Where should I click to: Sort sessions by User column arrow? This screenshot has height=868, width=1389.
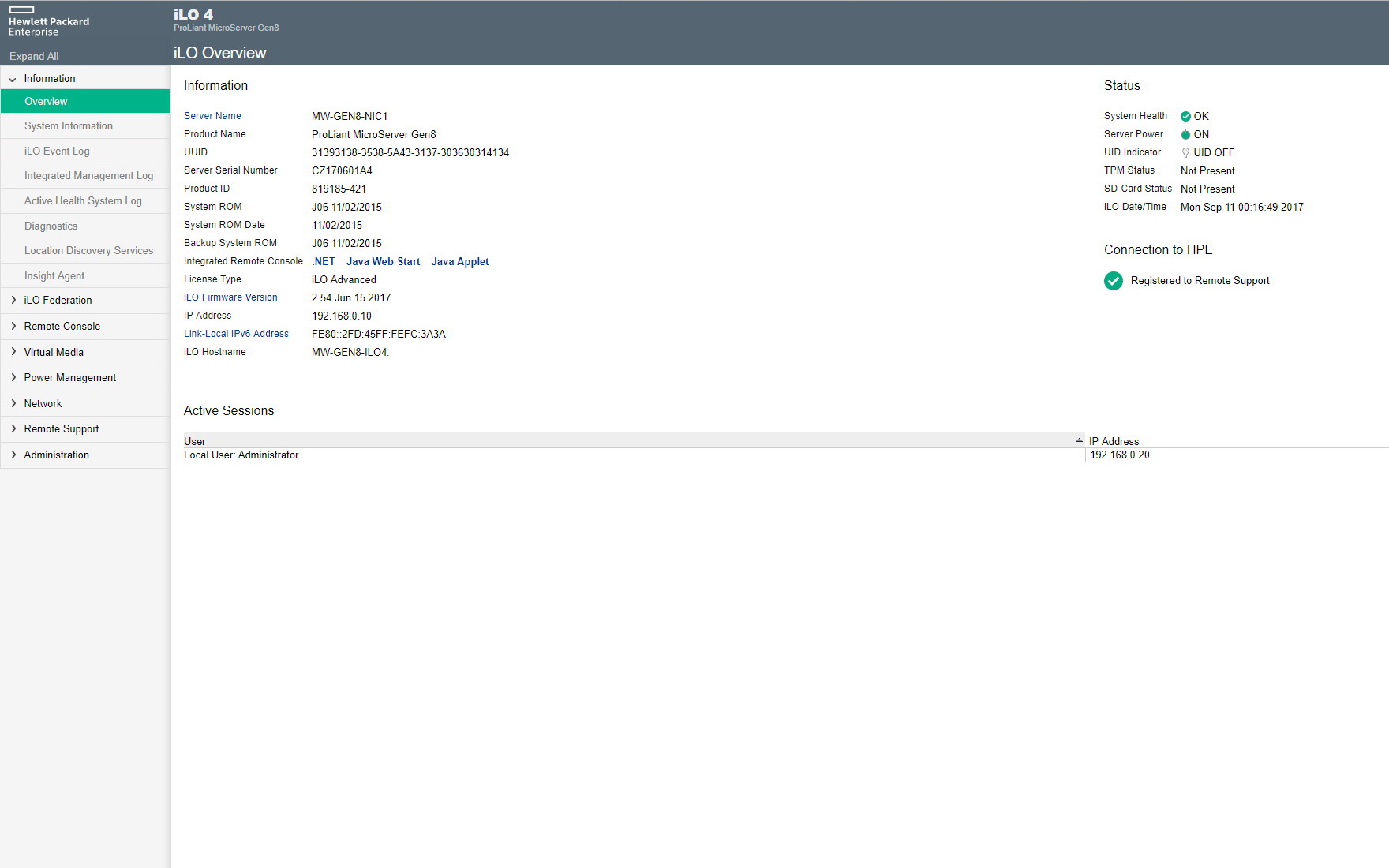point(1079,440)
